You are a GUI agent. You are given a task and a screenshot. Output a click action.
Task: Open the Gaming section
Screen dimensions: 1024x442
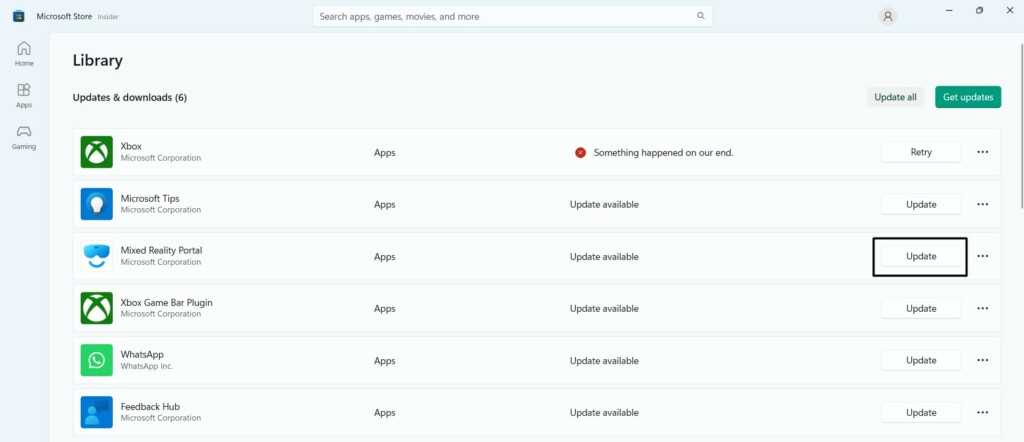pyautogui.click(x=24, y=137)
